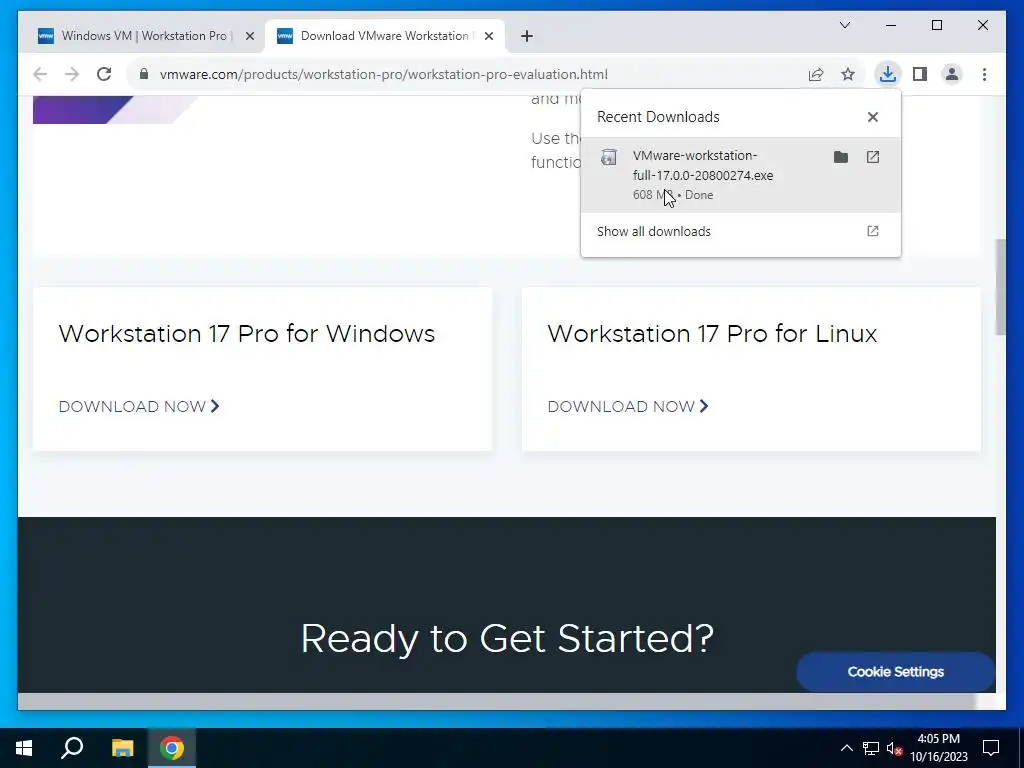Viewport: 1024px width, 768px height.
Task: View site security lock info
Action: click(144, 74)
